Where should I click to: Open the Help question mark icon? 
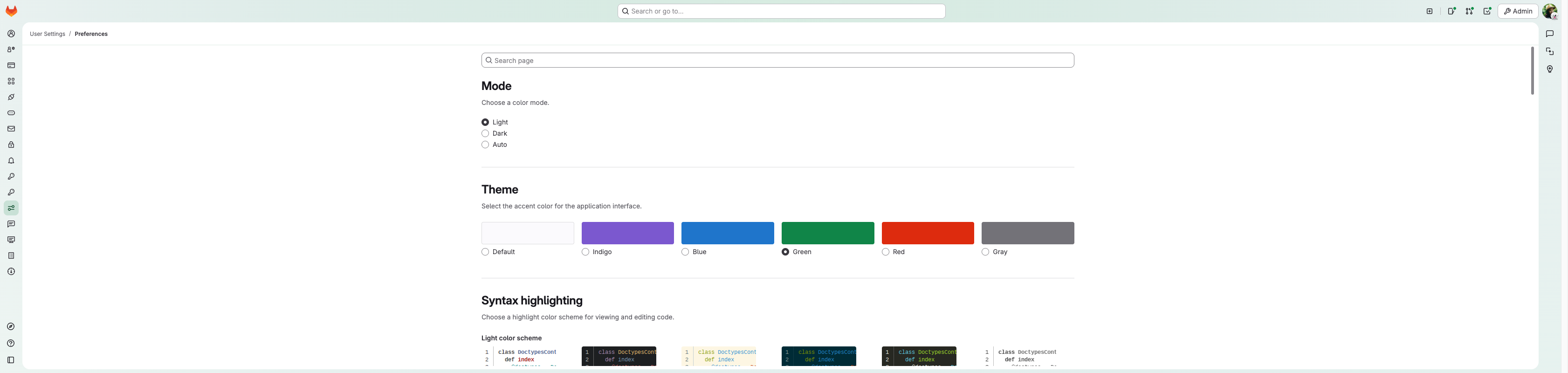click(x=11, y=343)
